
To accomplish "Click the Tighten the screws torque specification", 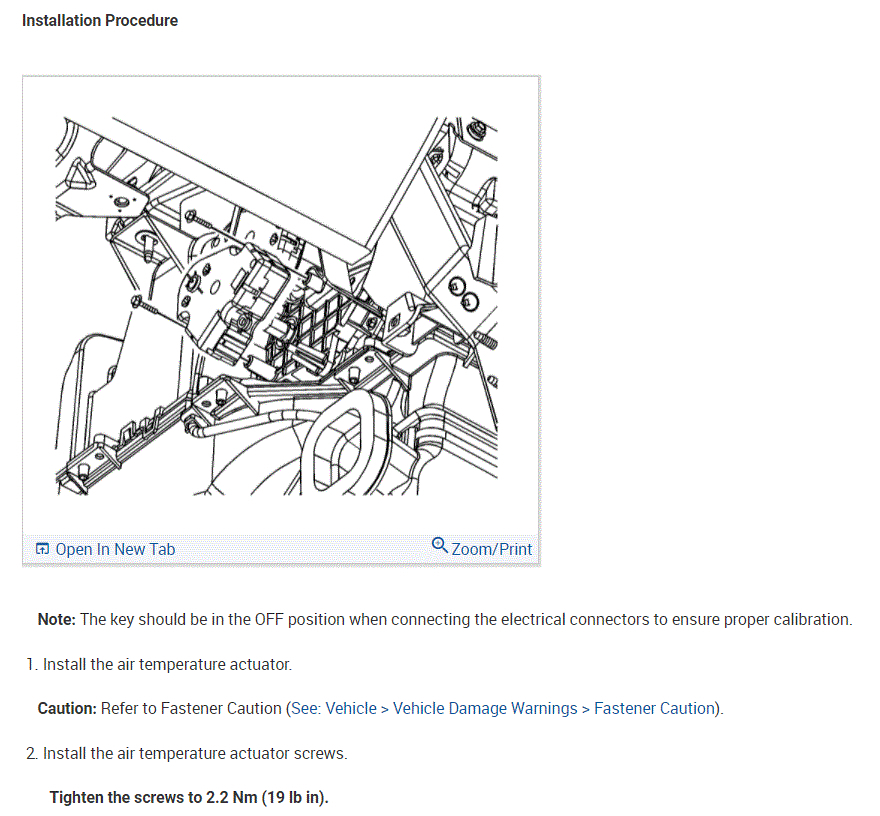I will coord(189,797).
